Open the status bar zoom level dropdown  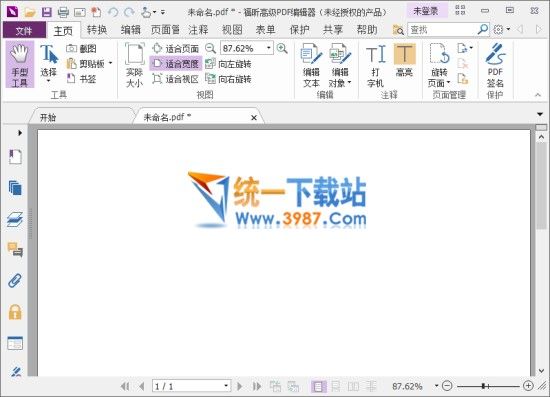436,386
